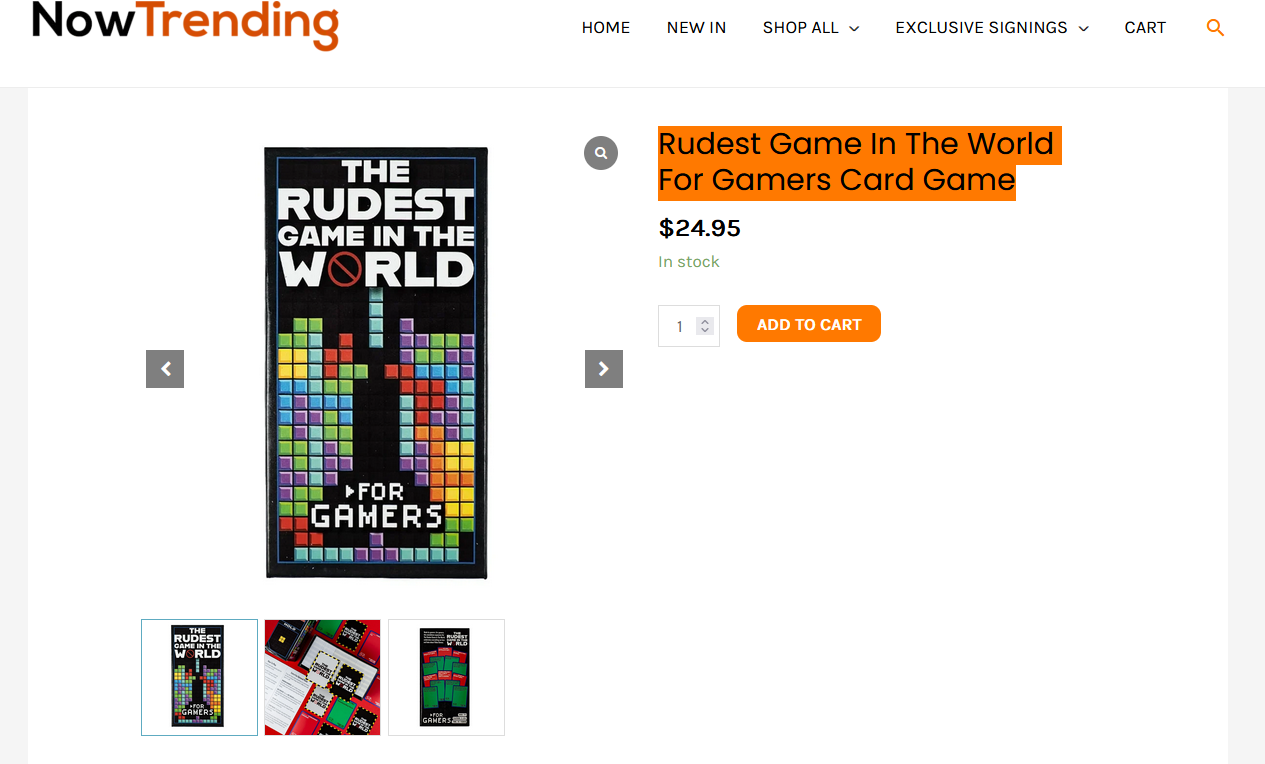Click the orange search magnifier icon

[x=1215, y=28]
